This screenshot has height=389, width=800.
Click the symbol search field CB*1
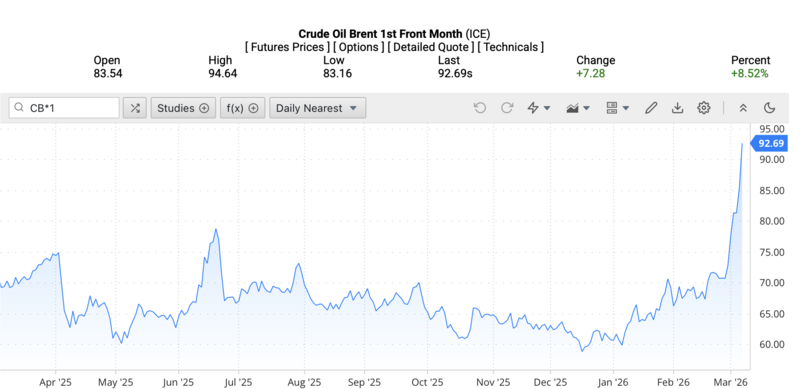64,108
